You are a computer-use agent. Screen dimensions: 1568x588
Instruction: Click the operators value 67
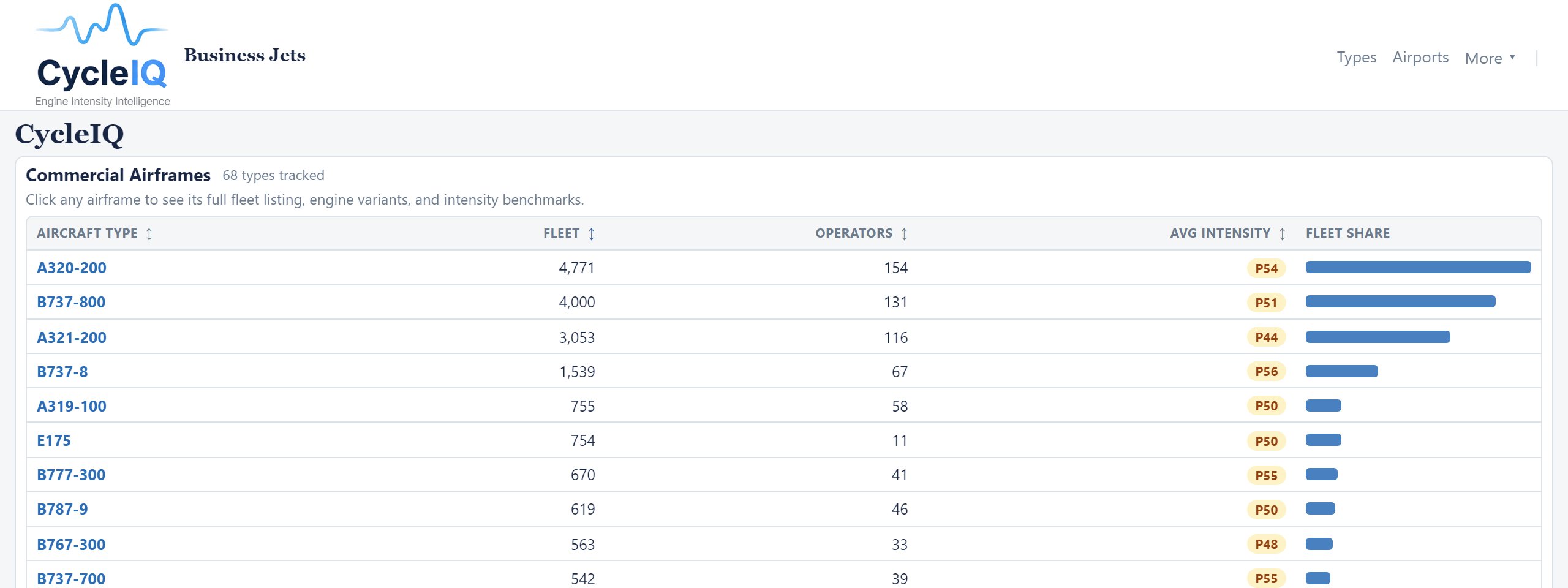900,372
